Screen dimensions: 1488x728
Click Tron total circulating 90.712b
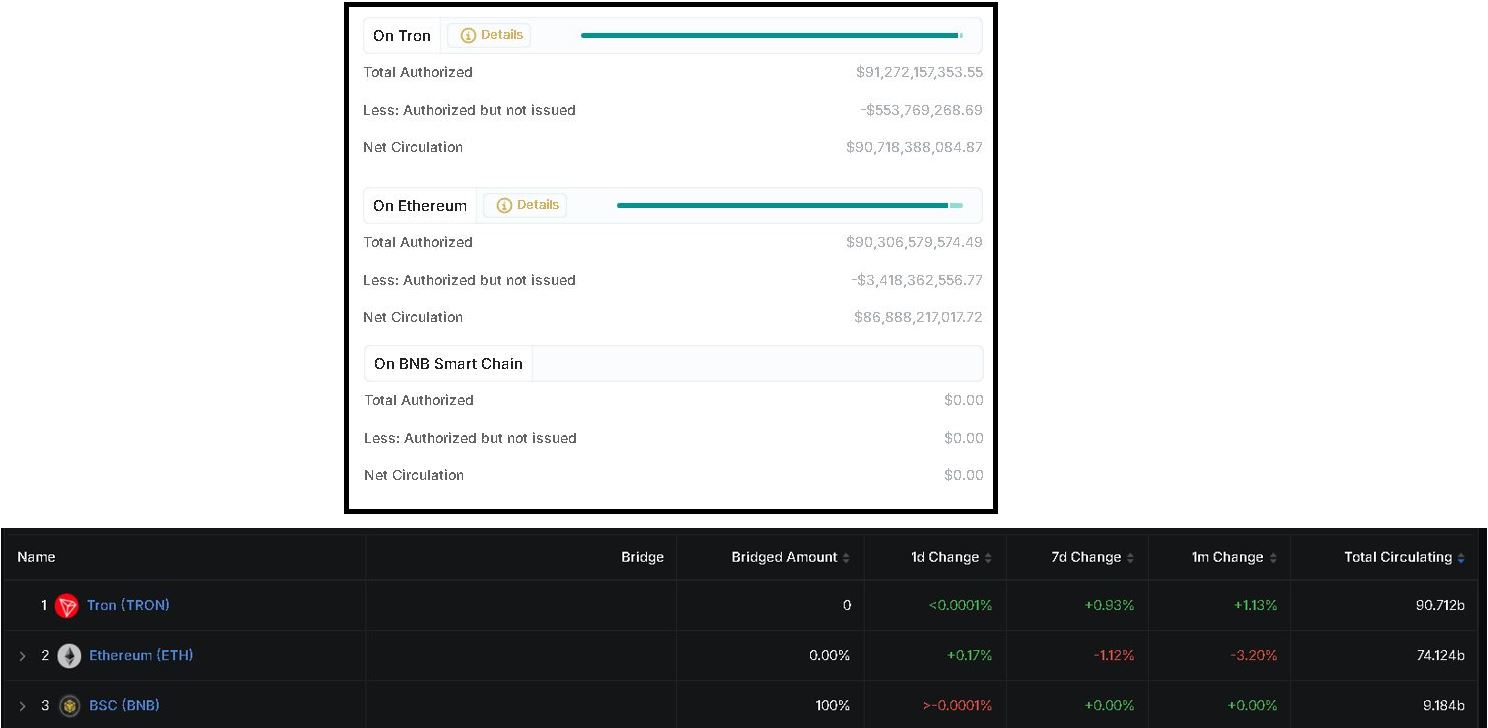1440,605
